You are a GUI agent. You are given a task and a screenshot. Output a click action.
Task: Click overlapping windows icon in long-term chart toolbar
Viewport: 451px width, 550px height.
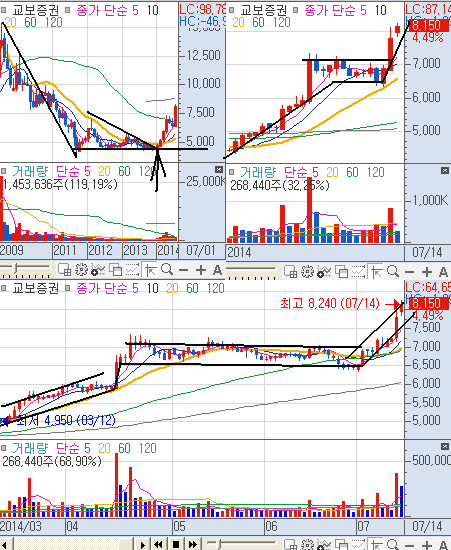(x=115, y=270)
